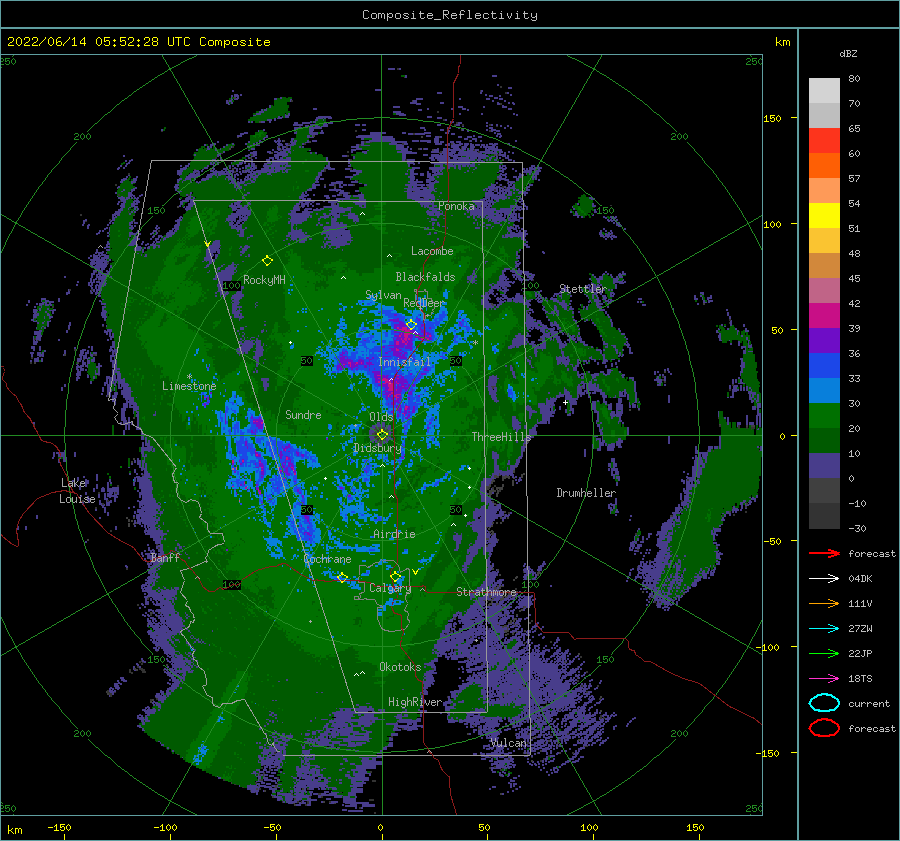Click the Lake Louise label

tap(77, 491)
